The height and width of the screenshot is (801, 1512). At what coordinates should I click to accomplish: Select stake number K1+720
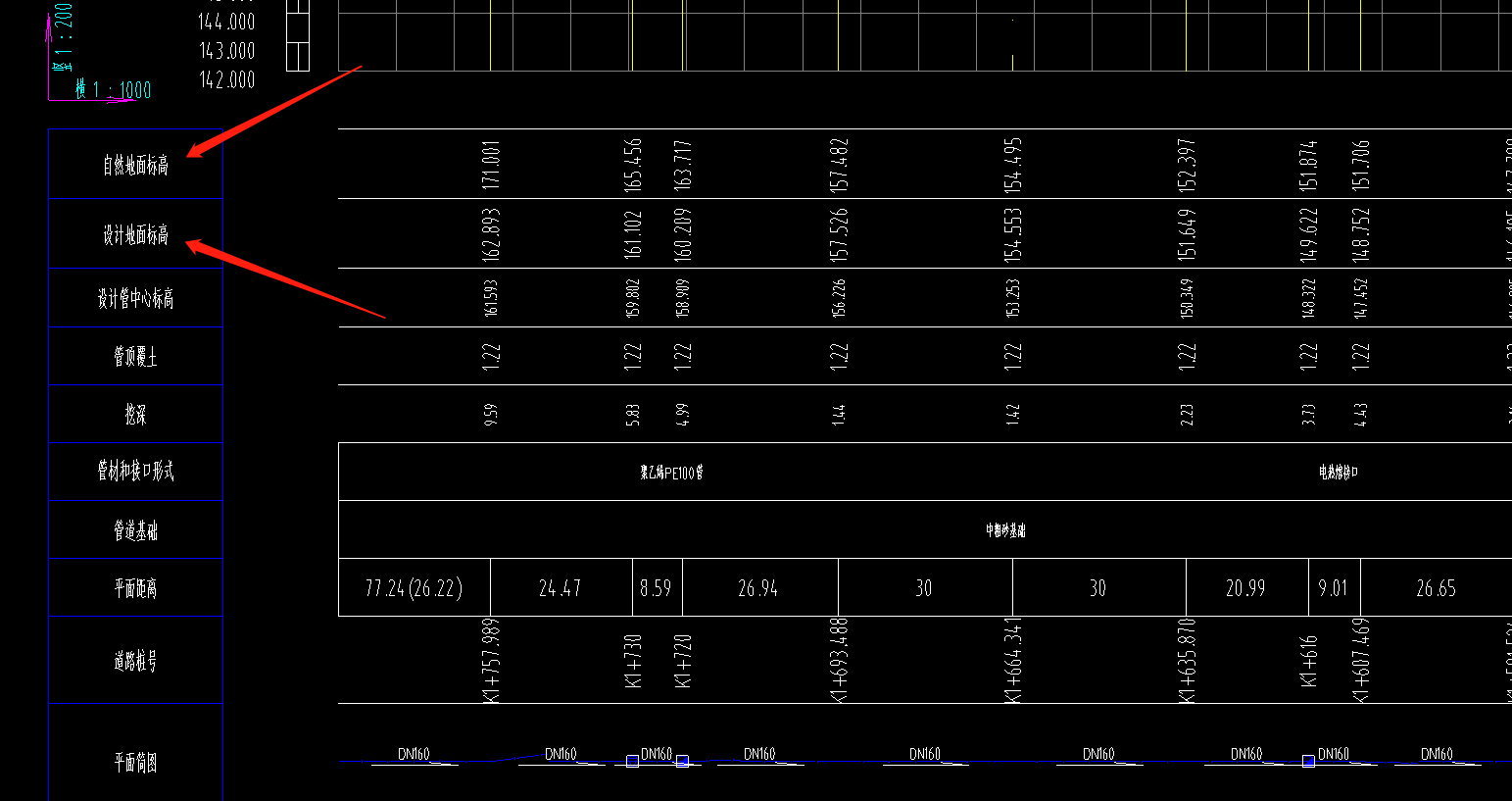[x=683, y=660]
